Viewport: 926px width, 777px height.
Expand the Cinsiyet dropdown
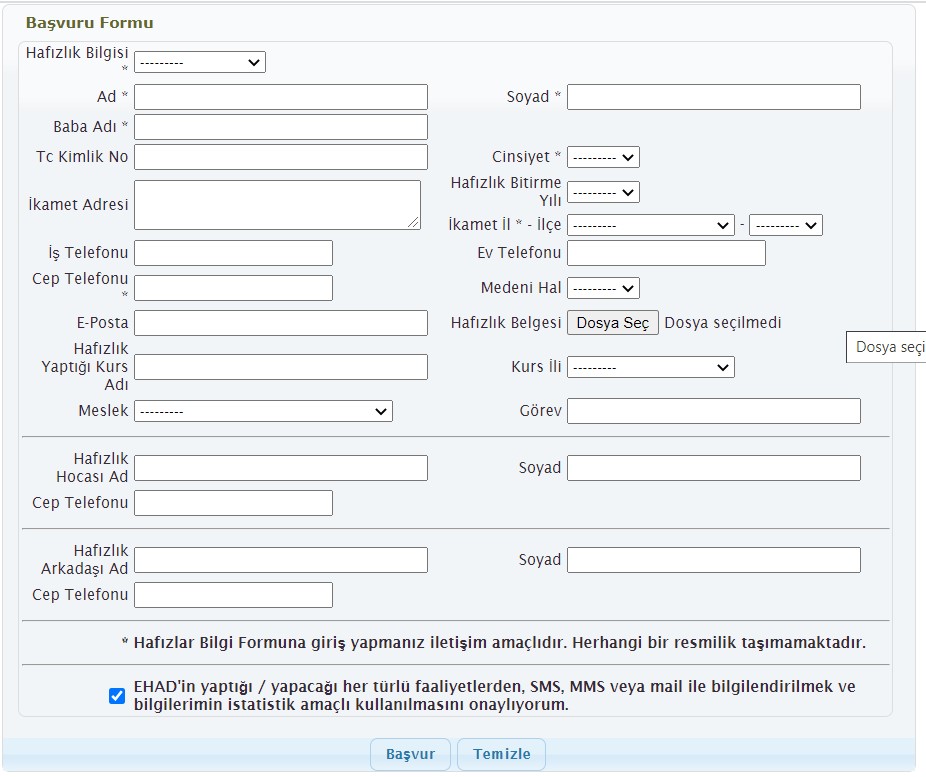point(603,157)
